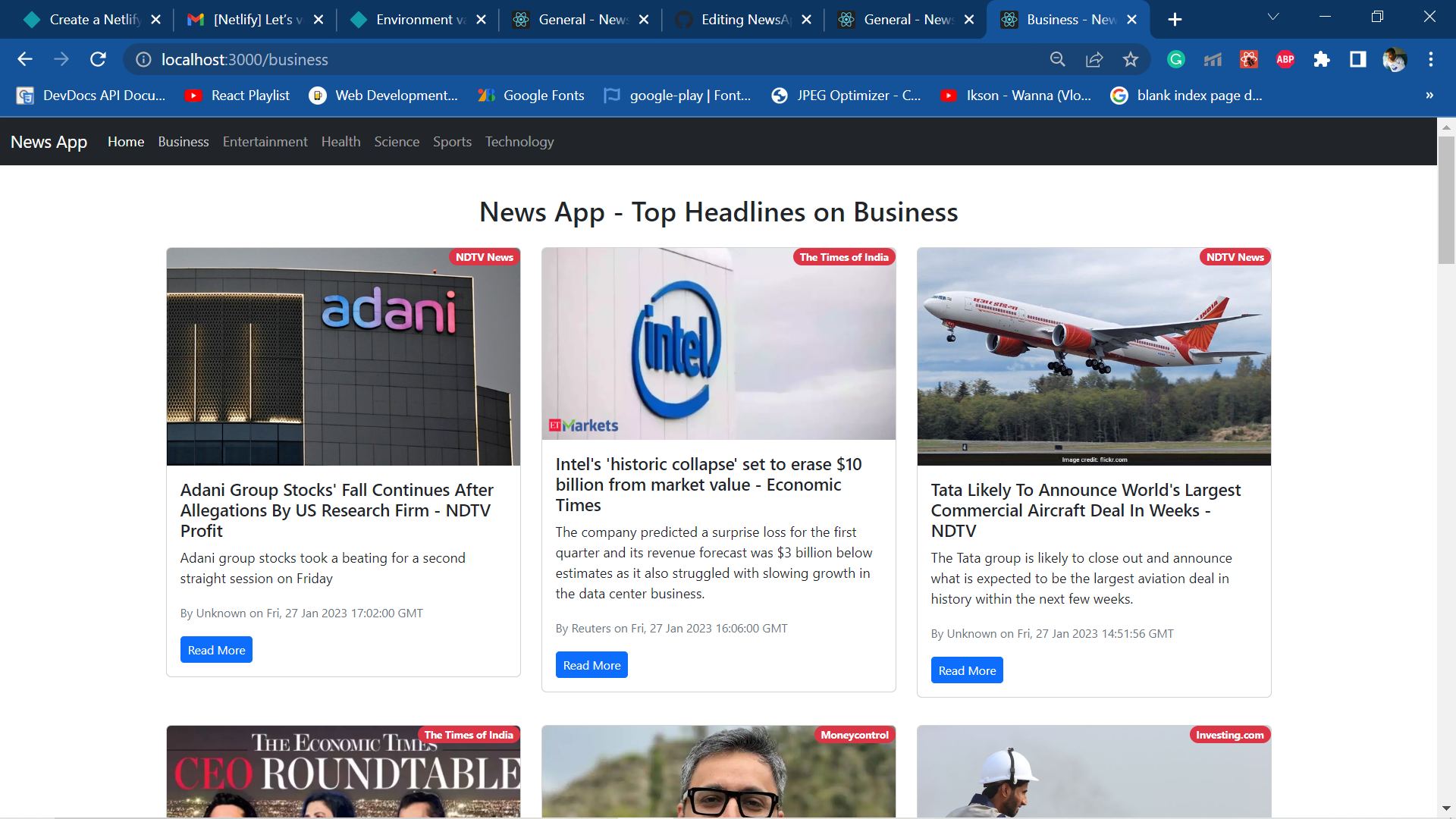Select Science in the navbar

[x=397, y=142]
